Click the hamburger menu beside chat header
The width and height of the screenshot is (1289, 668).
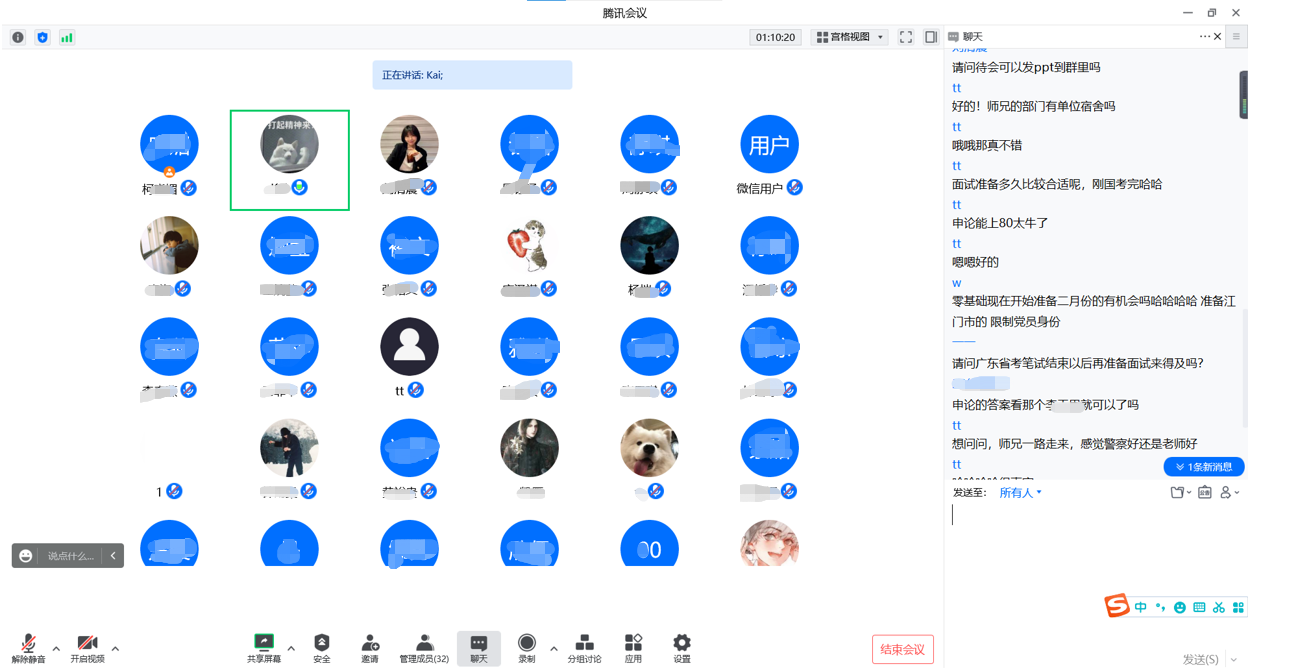tap(1236, 36)
